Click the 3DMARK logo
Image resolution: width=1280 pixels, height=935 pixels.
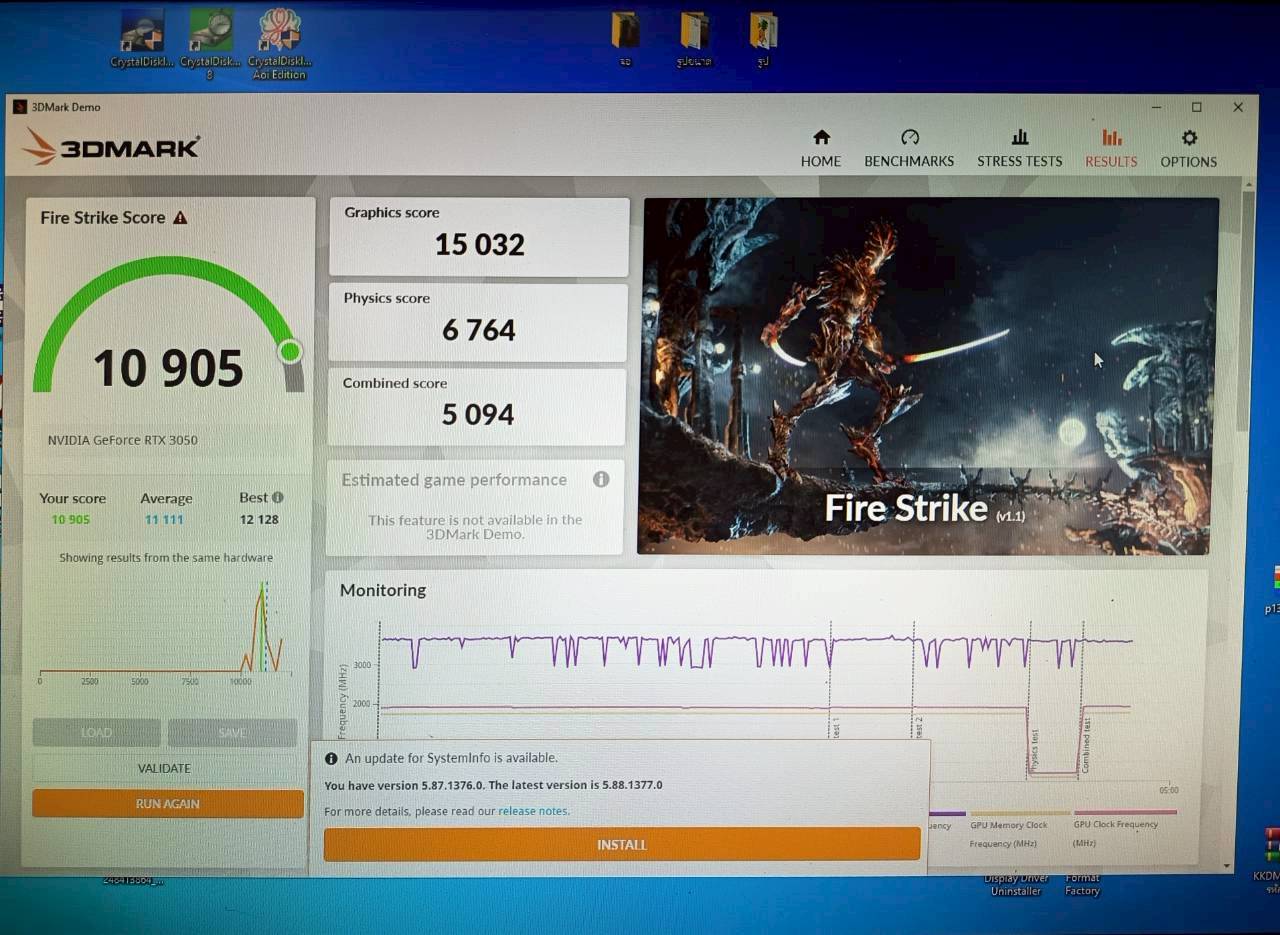tap(110, 145)
